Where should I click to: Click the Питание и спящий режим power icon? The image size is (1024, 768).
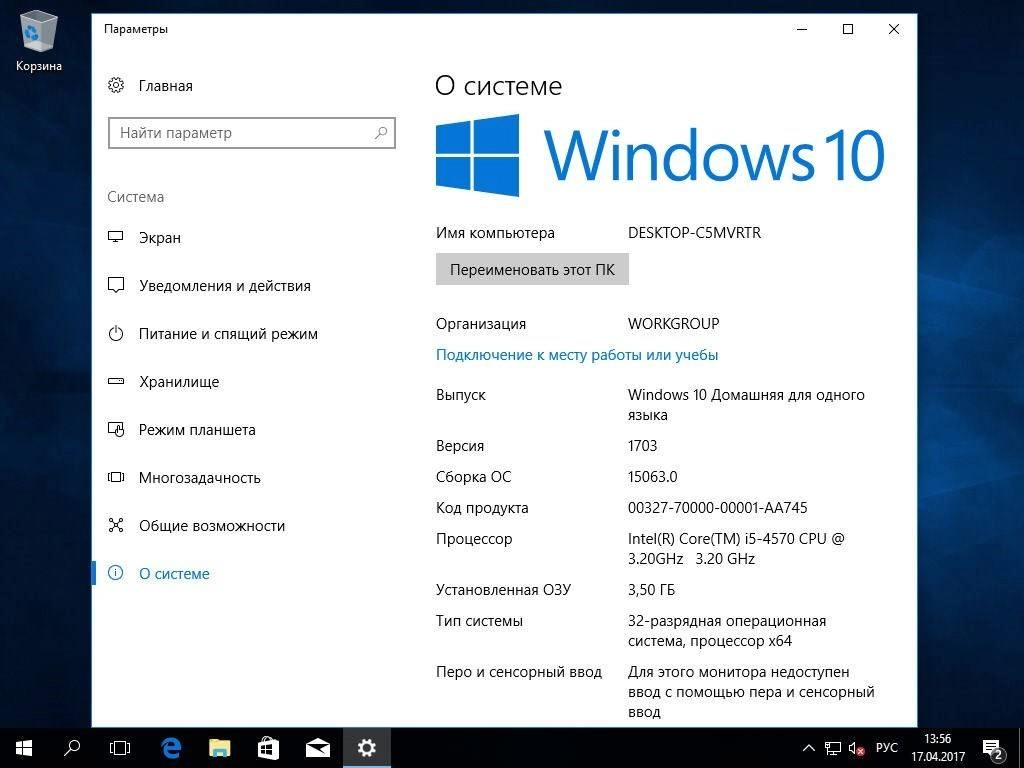116,333
